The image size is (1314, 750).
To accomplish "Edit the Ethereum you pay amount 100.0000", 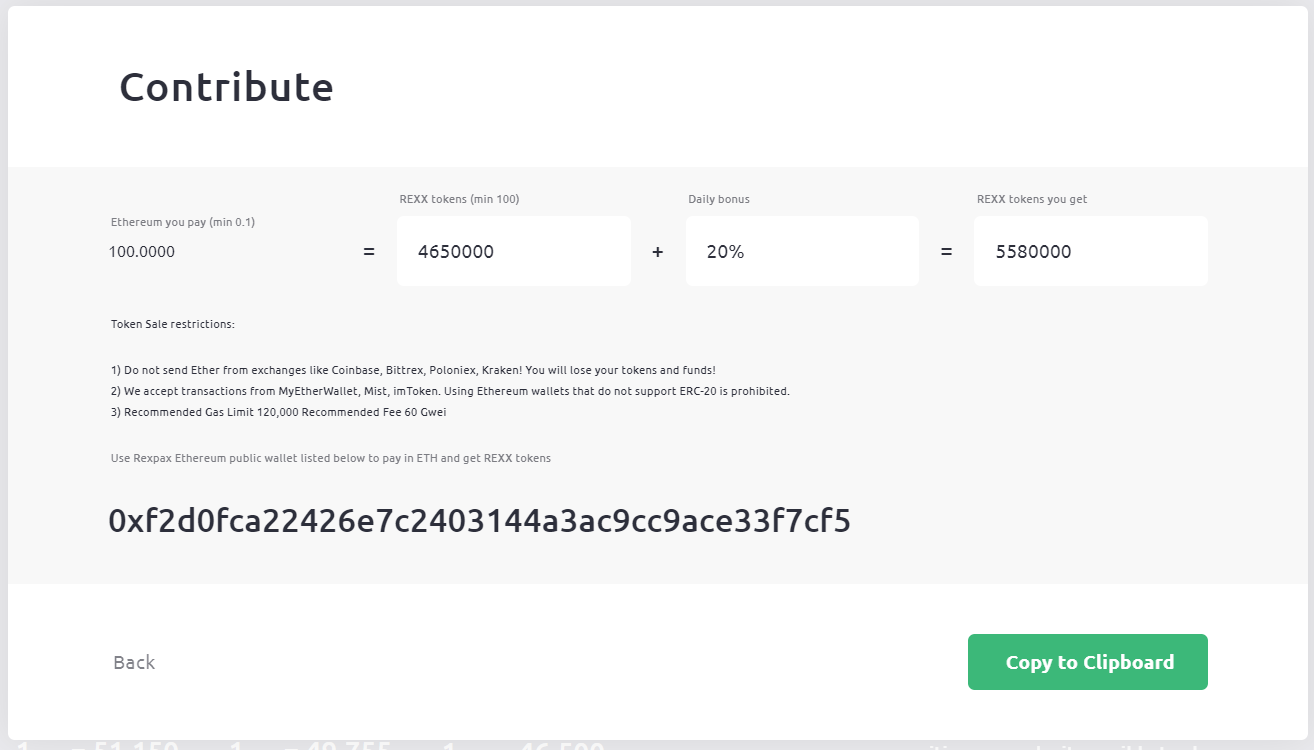I will pyautogui.click(x=142, y=252).
